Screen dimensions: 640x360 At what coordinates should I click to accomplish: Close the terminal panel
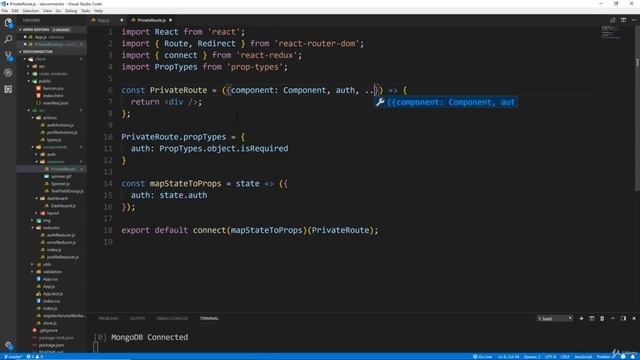634,318
